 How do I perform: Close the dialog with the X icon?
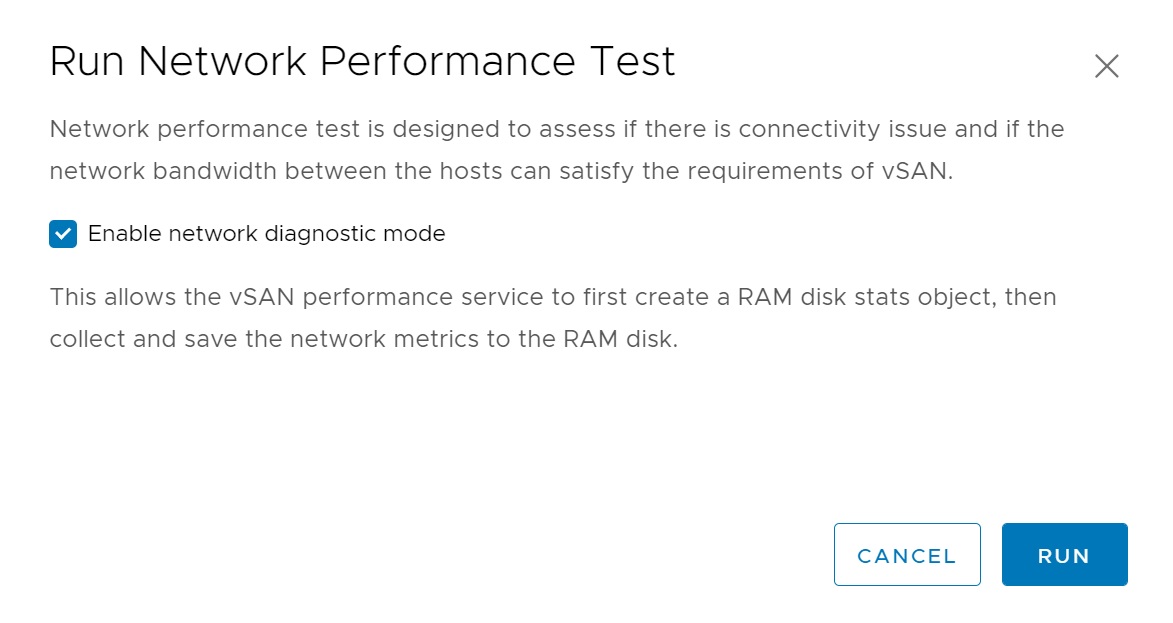tap(1106, 66)
